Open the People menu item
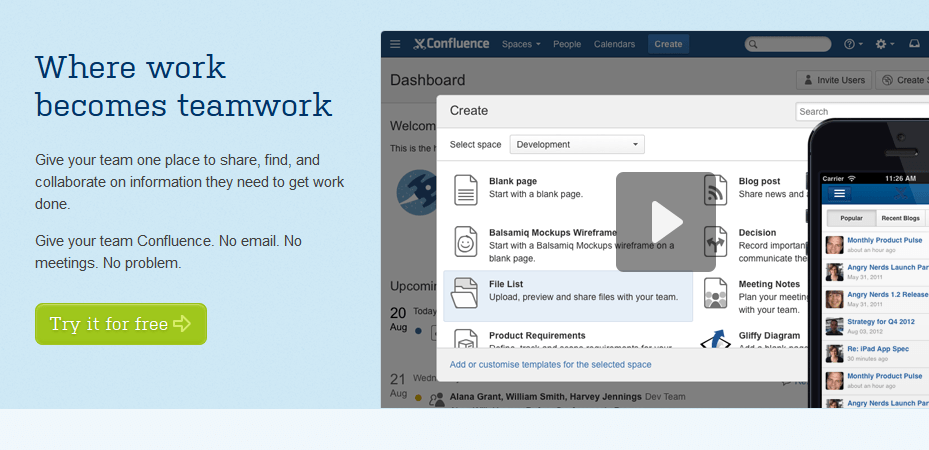 pos(567,44)
